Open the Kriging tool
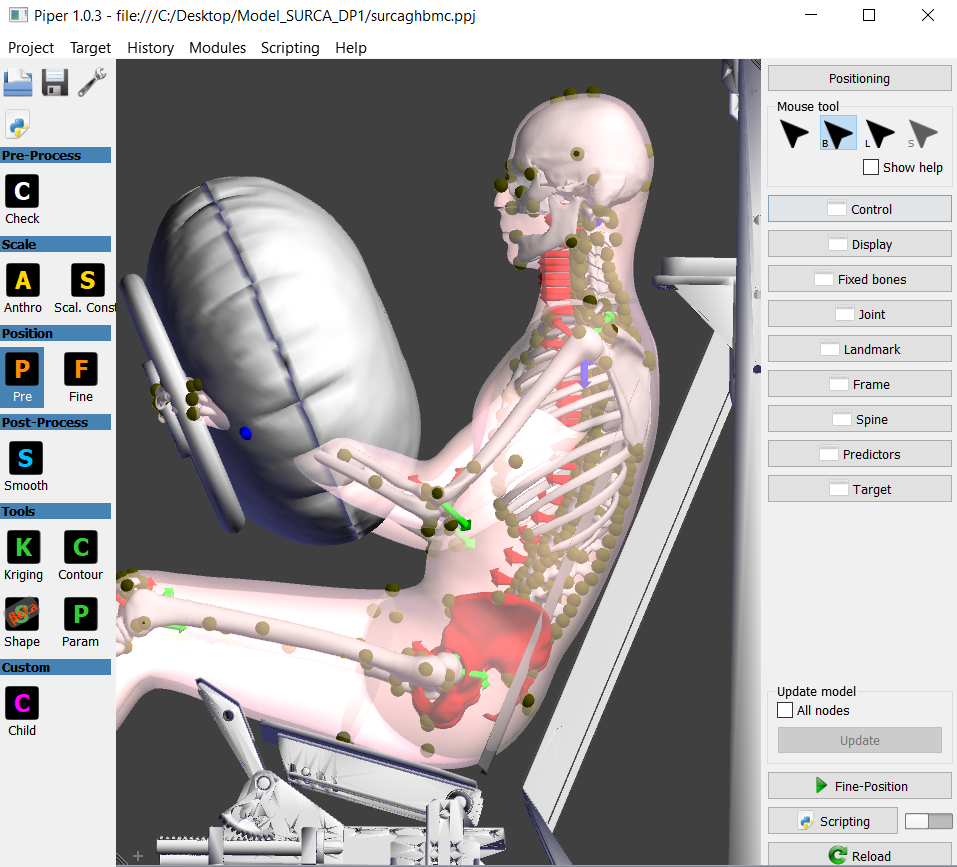The image size is (957, 867). pyautogui.click(x=23, y=555)
